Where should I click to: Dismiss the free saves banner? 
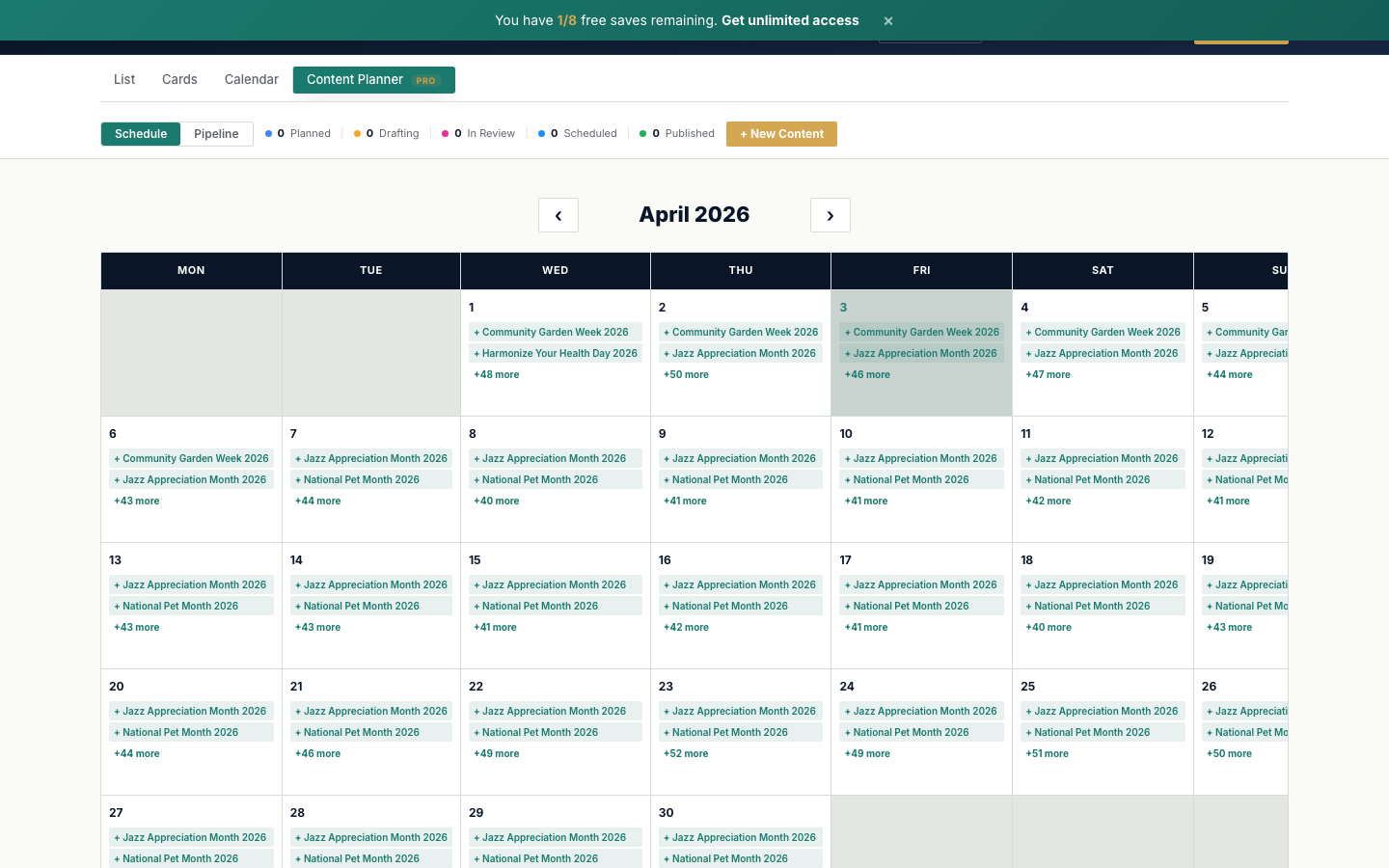tap(887, 20)
